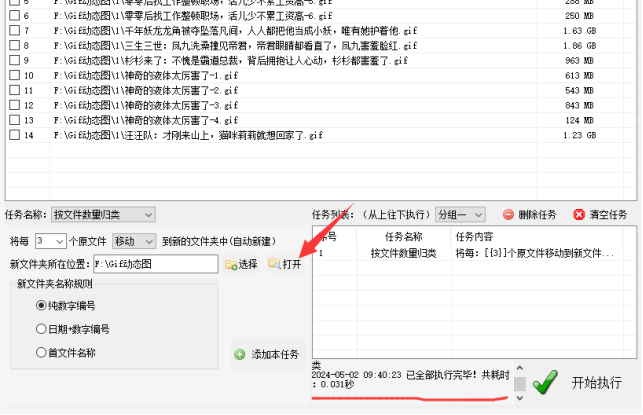The image size is (643, 415).
Task: Click the 新文件夹所在位置 path input field
Action: (156, 264)
